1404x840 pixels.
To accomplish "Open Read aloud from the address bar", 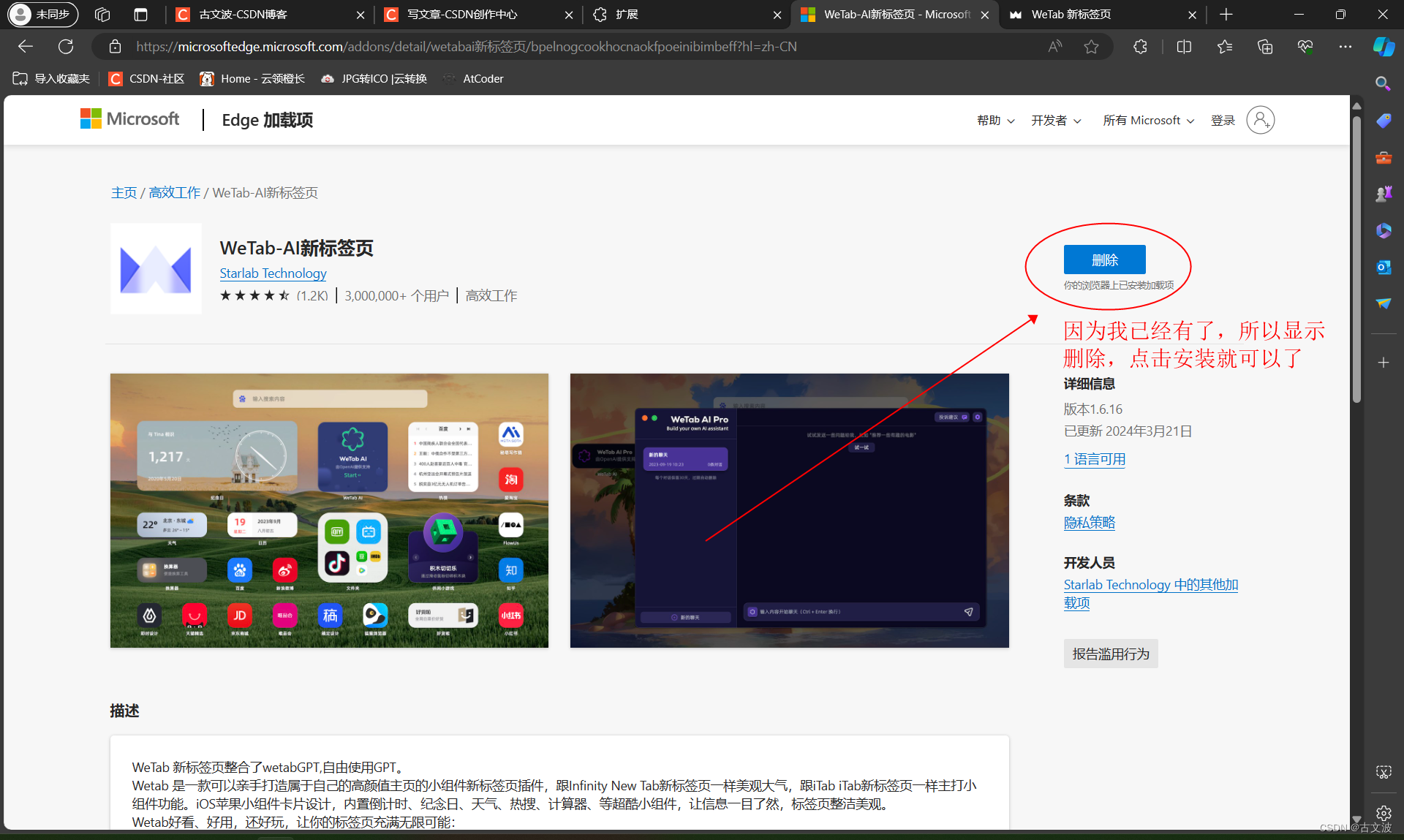I will [1054, 47].
